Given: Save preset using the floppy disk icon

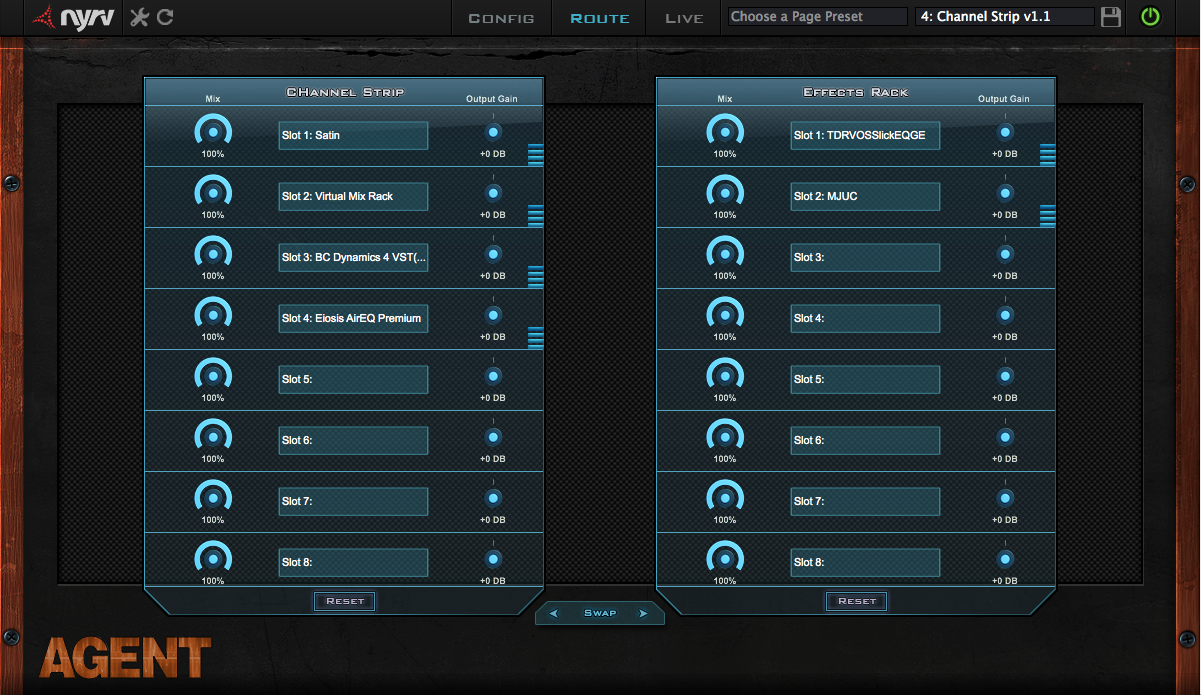Looking at the screenshot, I should coord(1110,17).
